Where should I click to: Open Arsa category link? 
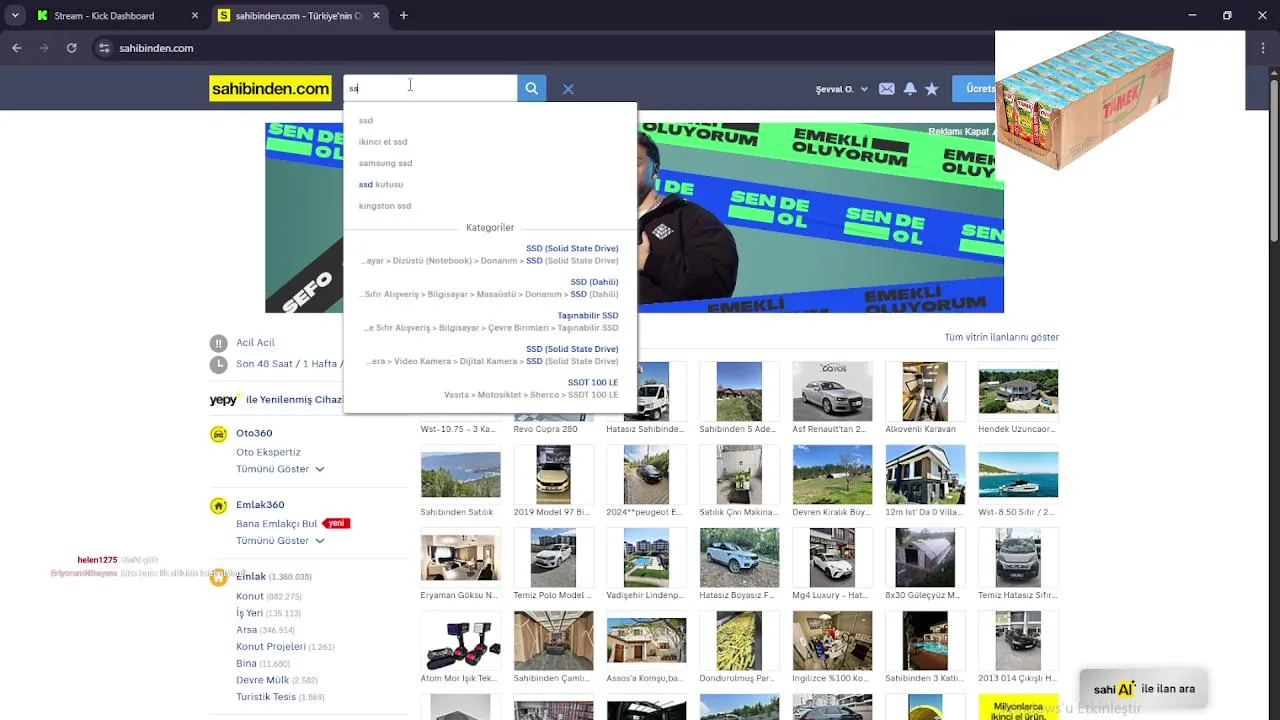pyautogui.click(x=246, y=630)
